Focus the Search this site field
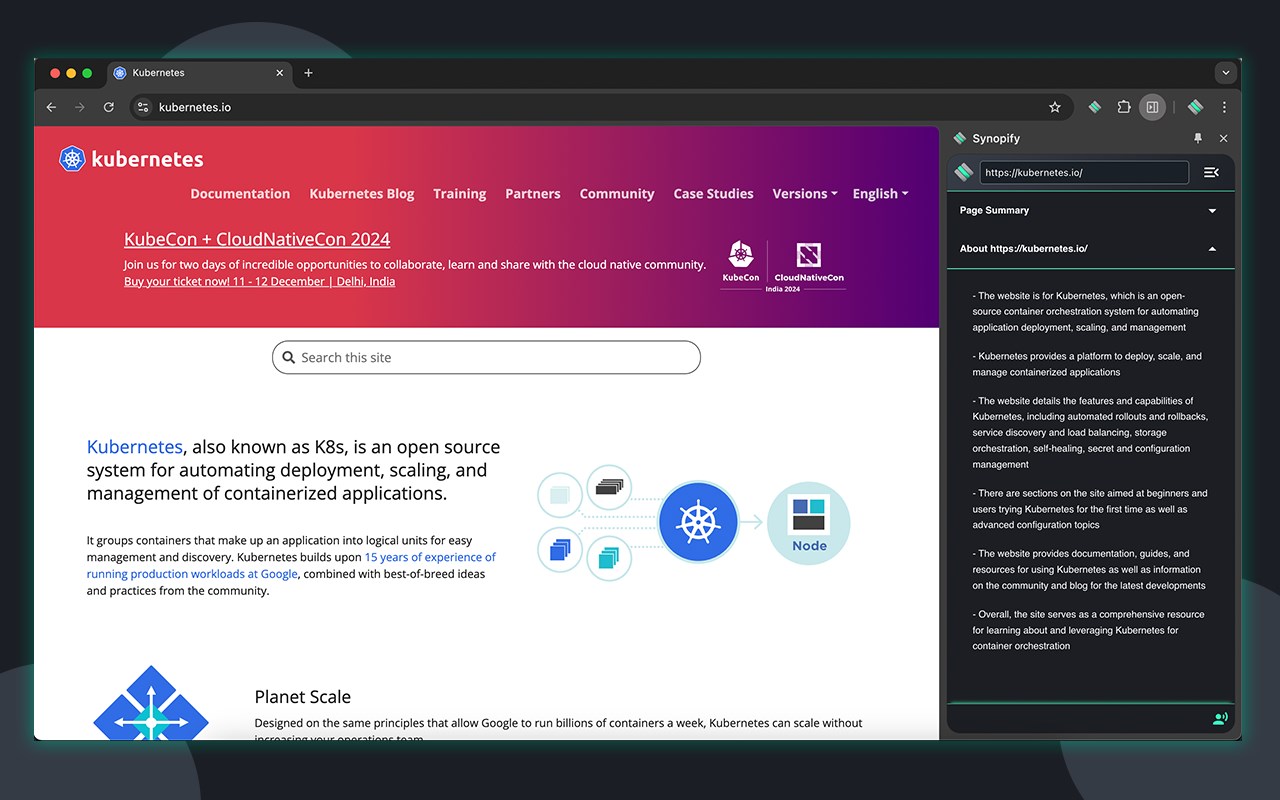This screenshot has width=1280, height=800. 486,357
